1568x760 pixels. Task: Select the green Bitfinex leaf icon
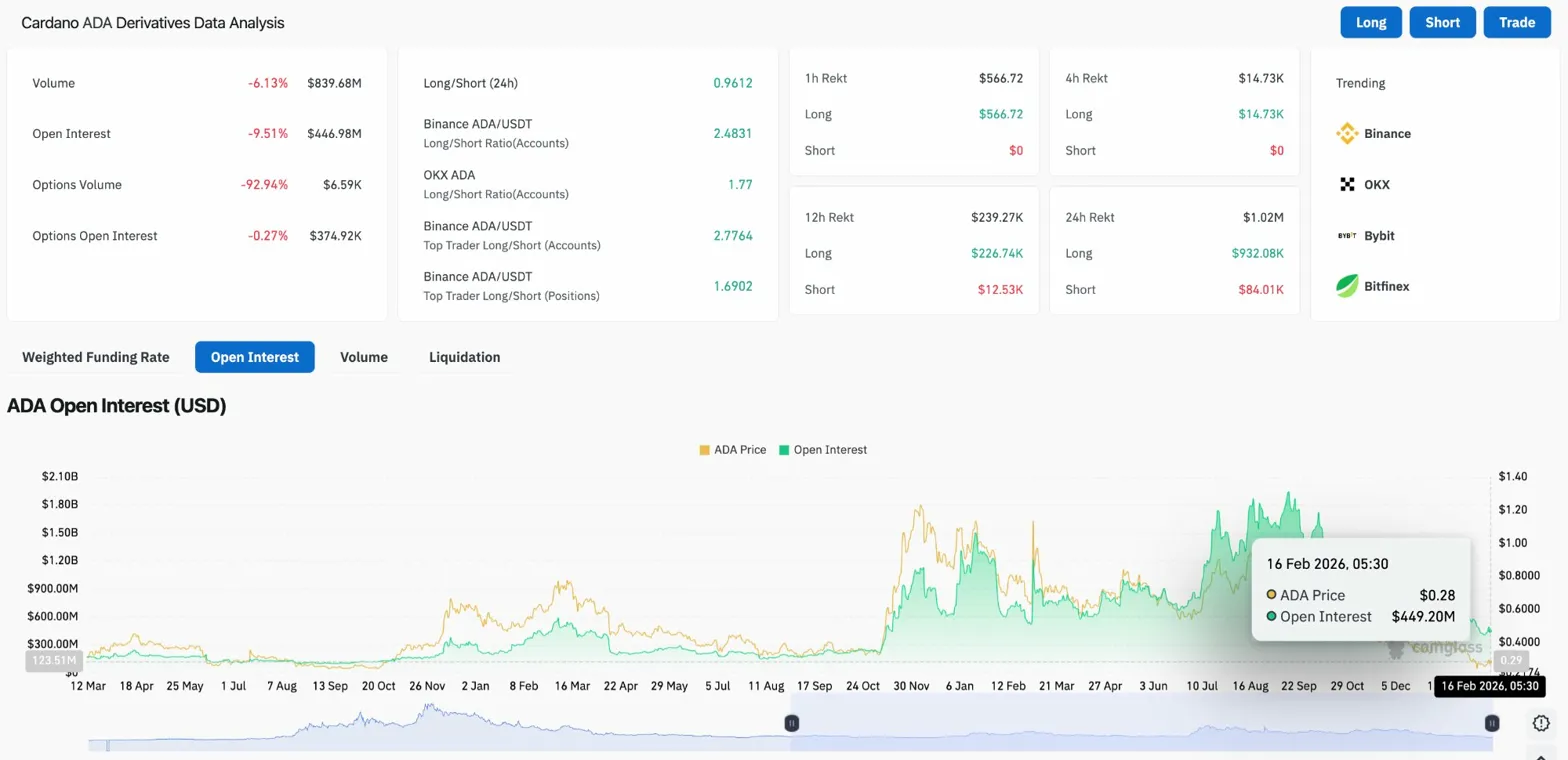[1347, 287]
